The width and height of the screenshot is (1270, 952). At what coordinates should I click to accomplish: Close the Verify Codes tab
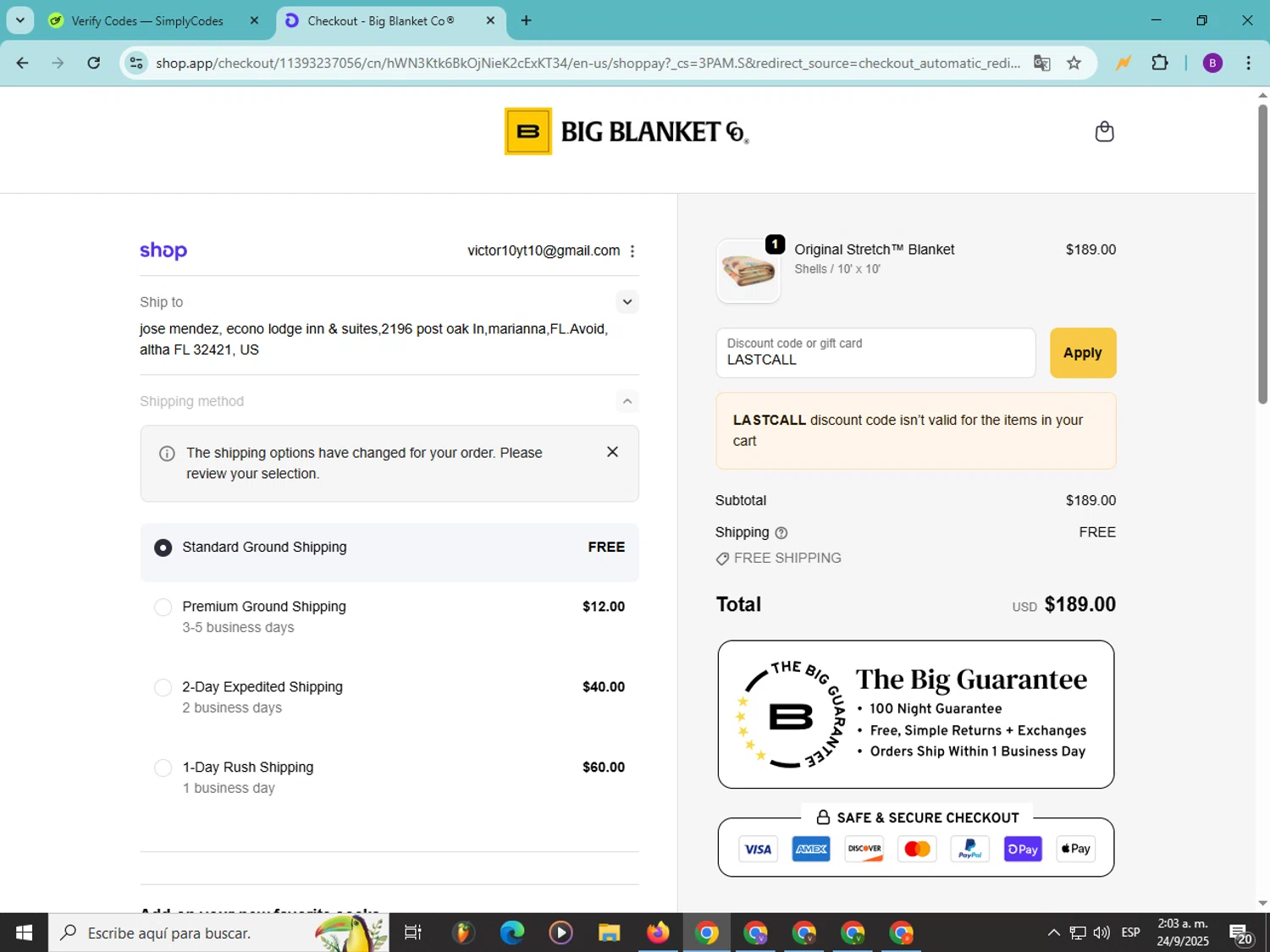(x=254, y=20)
